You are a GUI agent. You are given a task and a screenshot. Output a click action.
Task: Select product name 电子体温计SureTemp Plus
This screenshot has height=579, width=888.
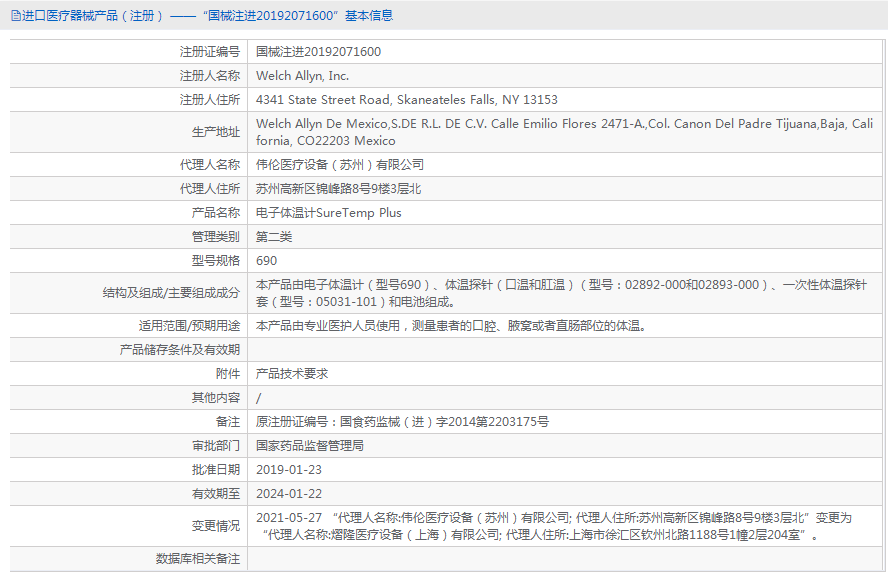pos(328,213)
